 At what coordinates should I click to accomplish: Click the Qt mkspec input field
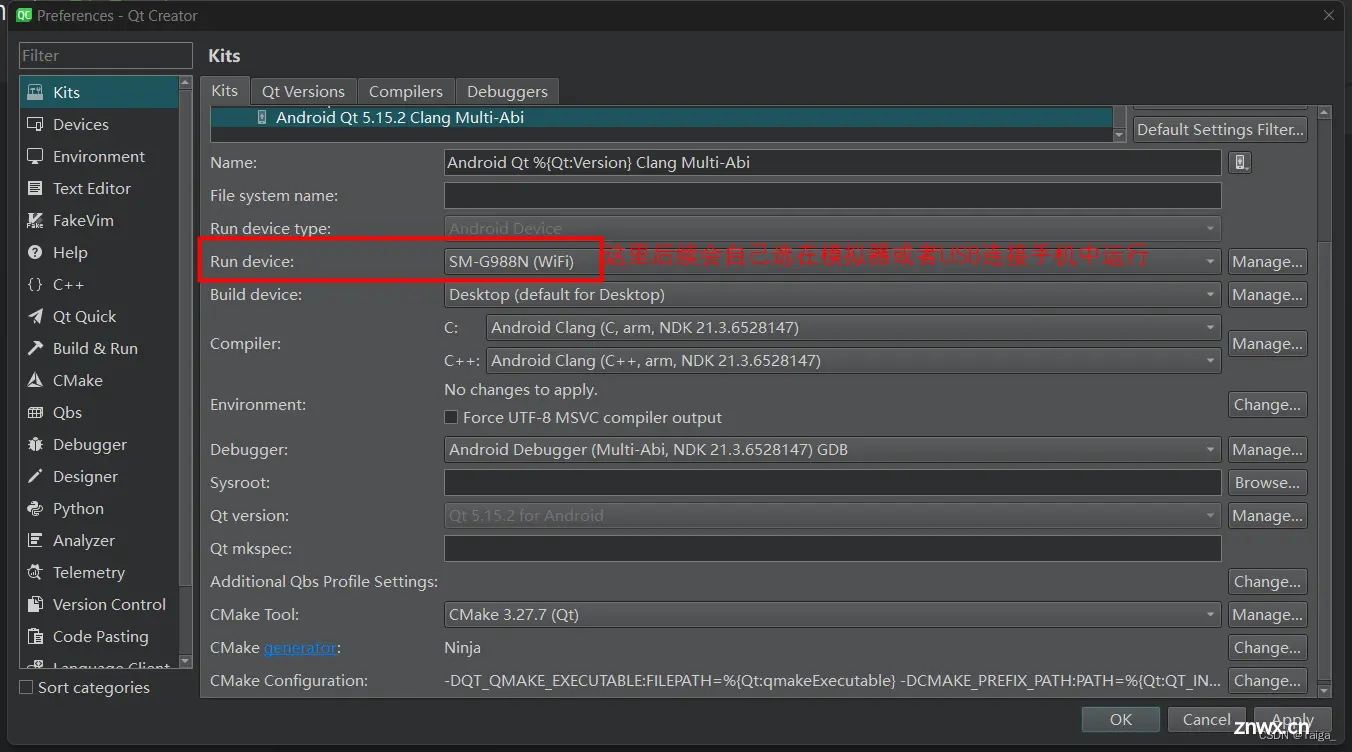coord(832,549)
